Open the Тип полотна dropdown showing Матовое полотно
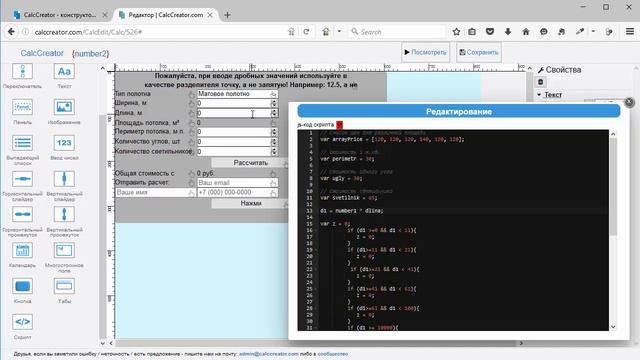This screenshot has width=640, height=360. 237,93
